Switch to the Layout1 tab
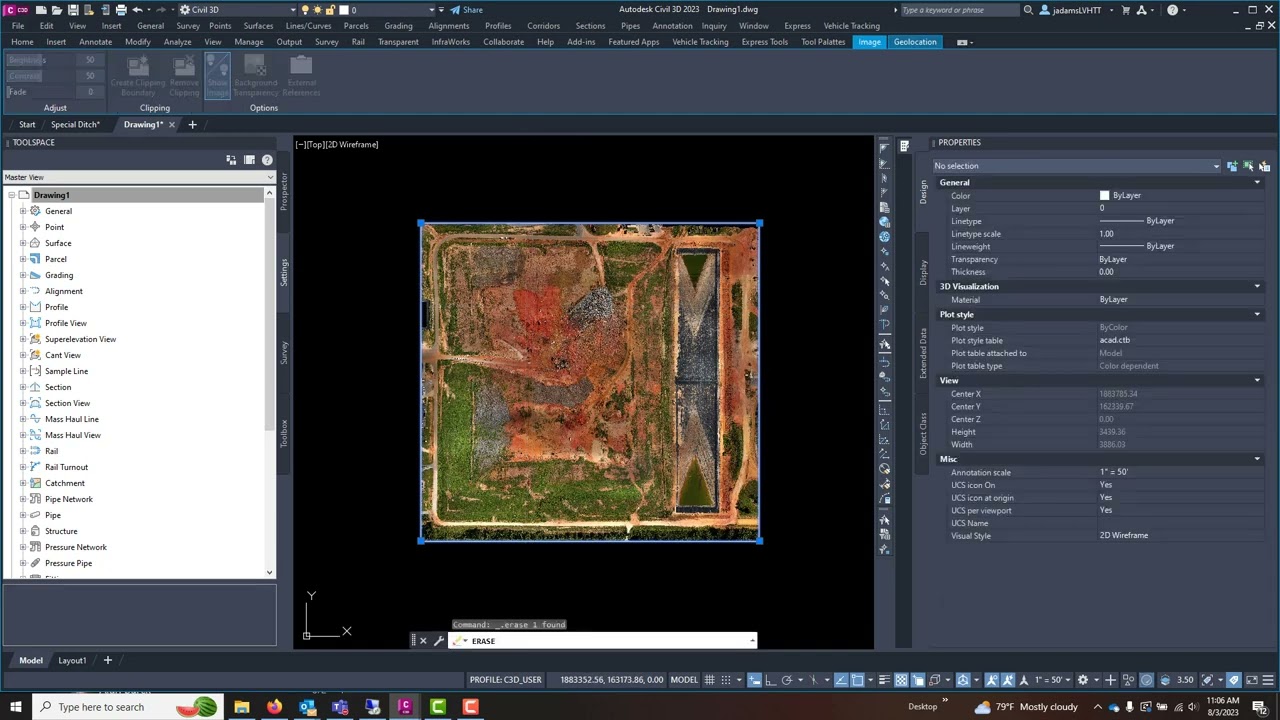The height and width of the screenshot is (720, 1280). (72, 660)
